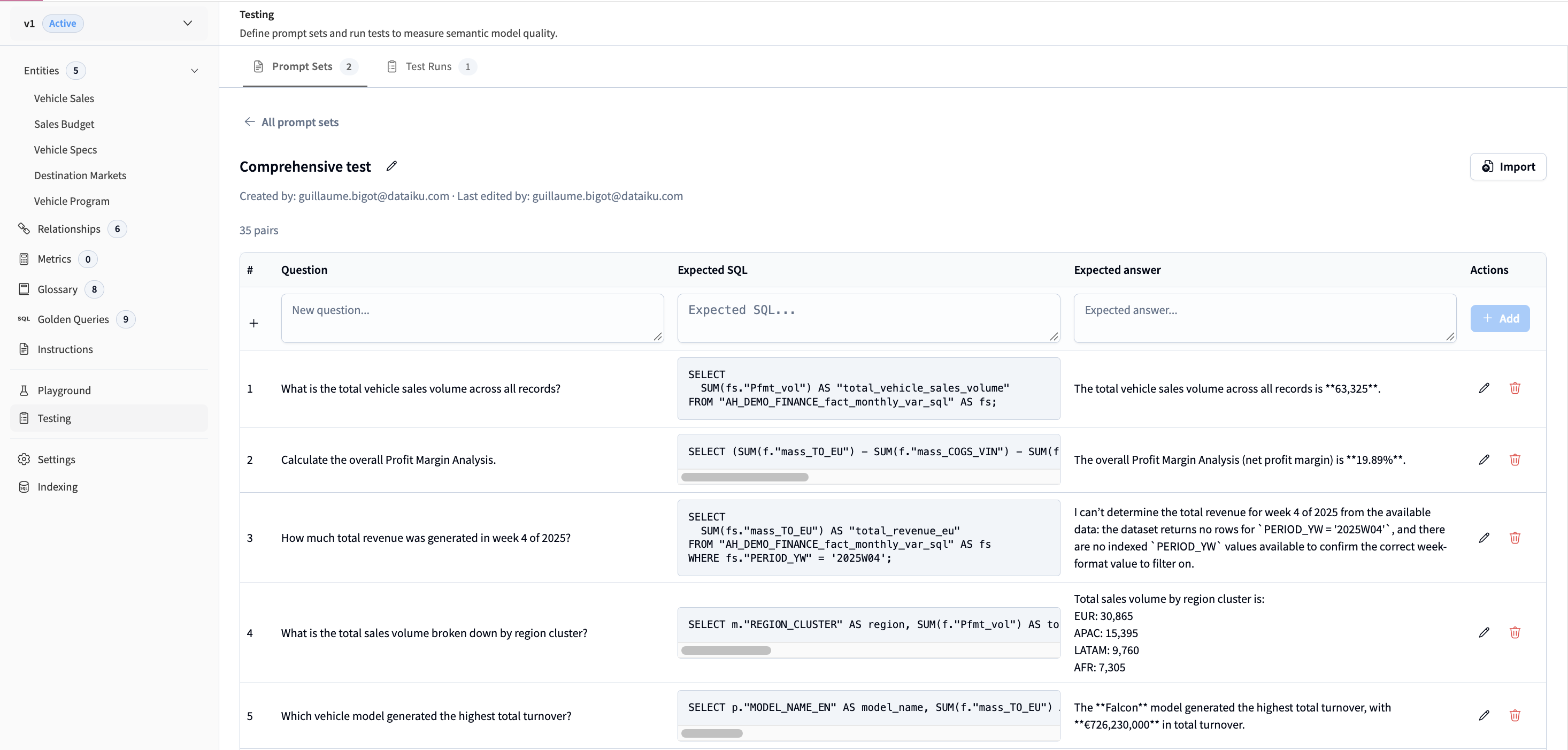The height and width of the screenshot is (750, 1568).
Task: Delete row 5 highest turnover question
Action: coord(1515,715)
